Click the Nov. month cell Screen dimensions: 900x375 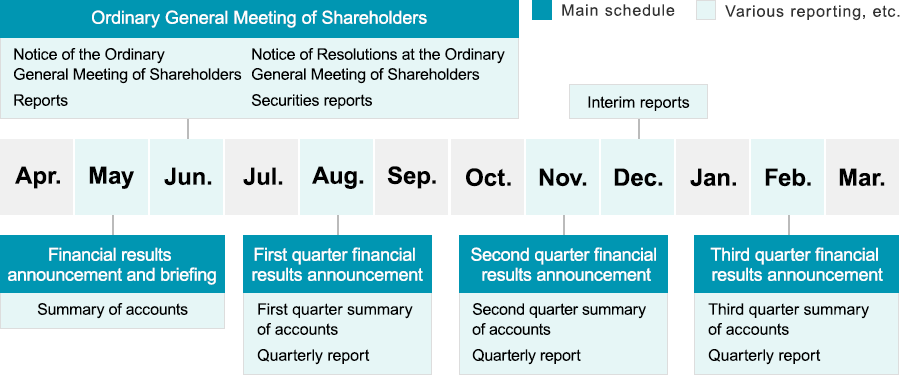pos(563,177)
